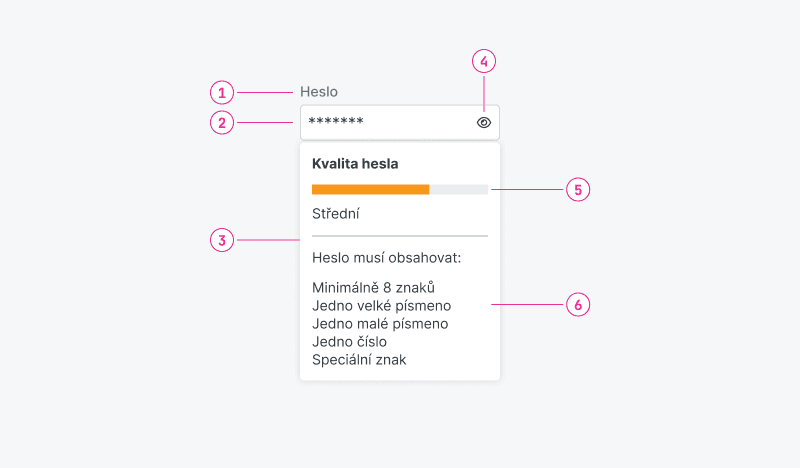800x468 pixels.
Task: Click the annotation marker number 2
Action: [222, 122]
